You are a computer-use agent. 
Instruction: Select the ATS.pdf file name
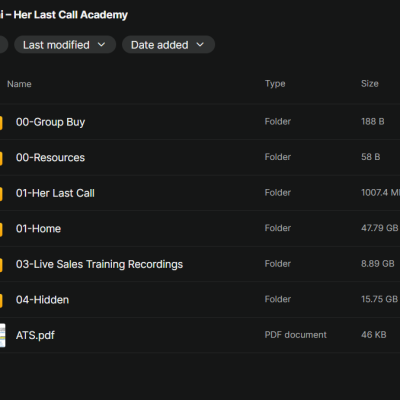(x=35, y=335)
